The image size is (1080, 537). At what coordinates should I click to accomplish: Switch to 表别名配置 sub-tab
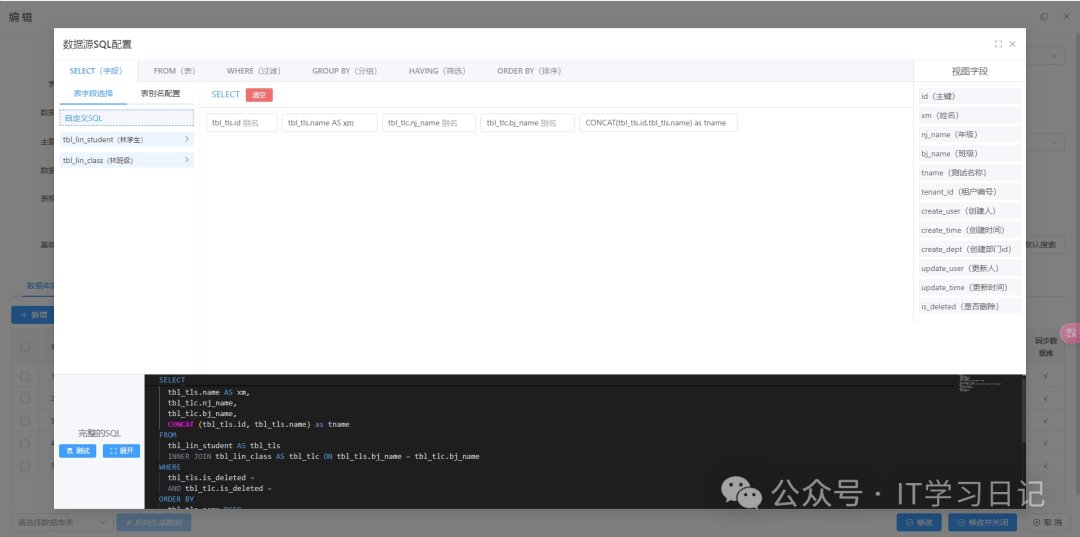pyautogui.click(x=160, y=94)
